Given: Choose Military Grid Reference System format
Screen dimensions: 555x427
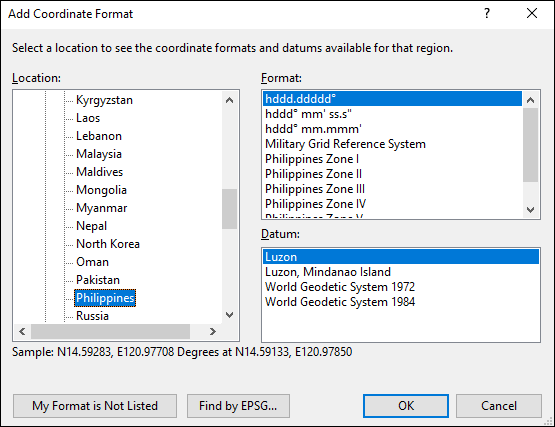Looking at the screenshot, I should (392, 144).
